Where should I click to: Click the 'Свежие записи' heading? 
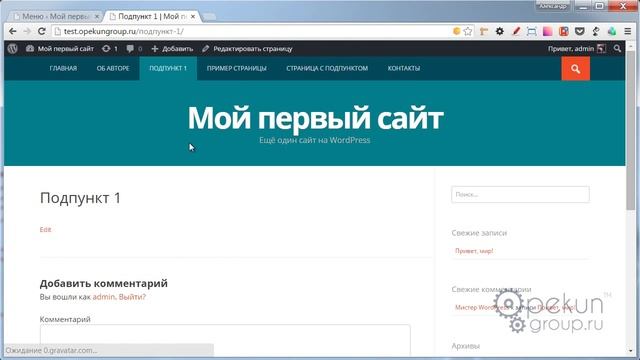tap(479, 233)
